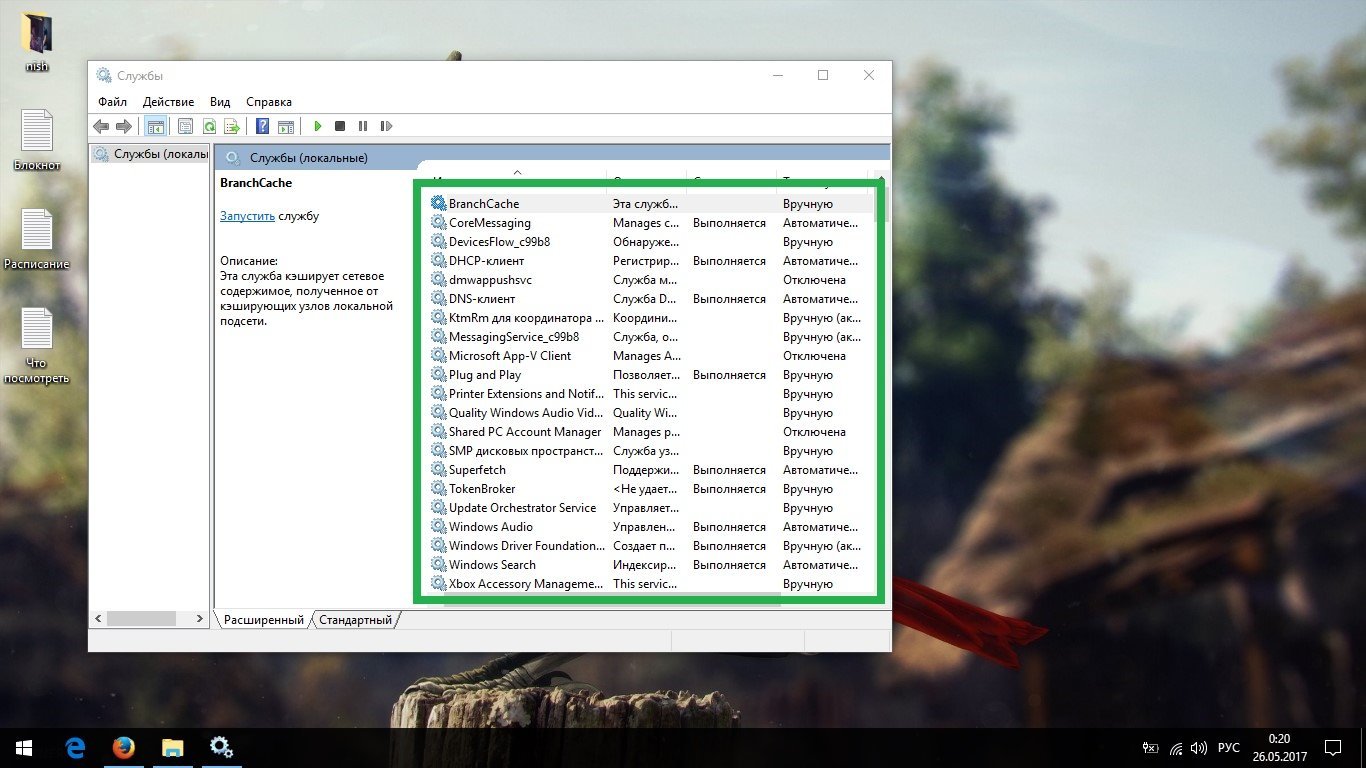Switch to the Стандартный tab
This screenshot has width=1366, height=768.
point(355,620)
